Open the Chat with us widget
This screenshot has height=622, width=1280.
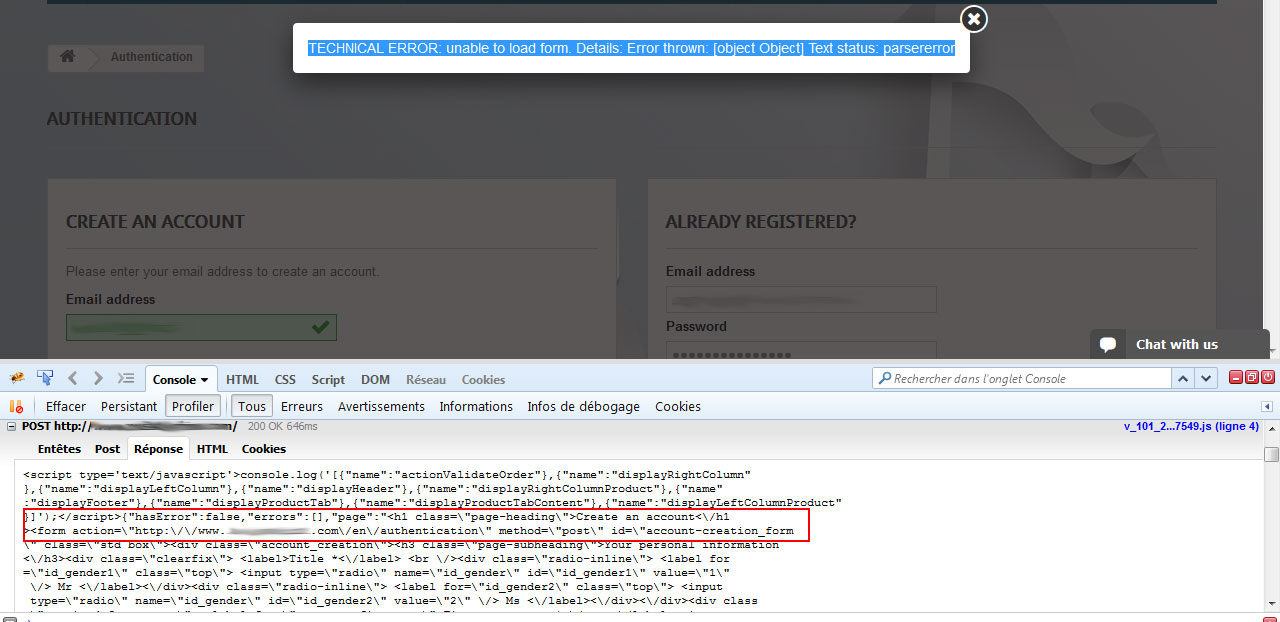click(1179, 344)
